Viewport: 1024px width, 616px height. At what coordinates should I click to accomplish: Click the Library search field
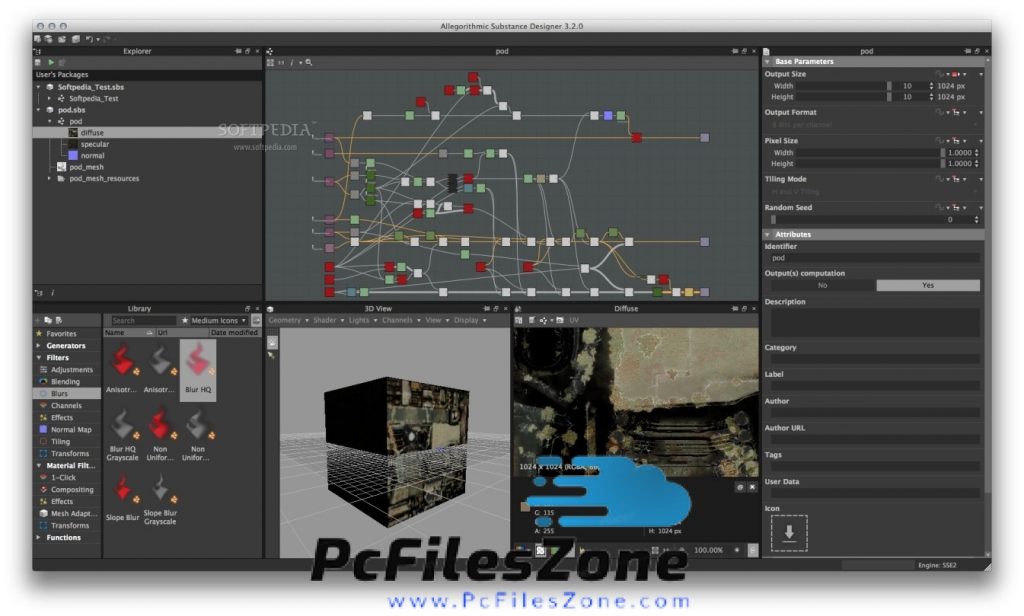[x=142, y=321]
